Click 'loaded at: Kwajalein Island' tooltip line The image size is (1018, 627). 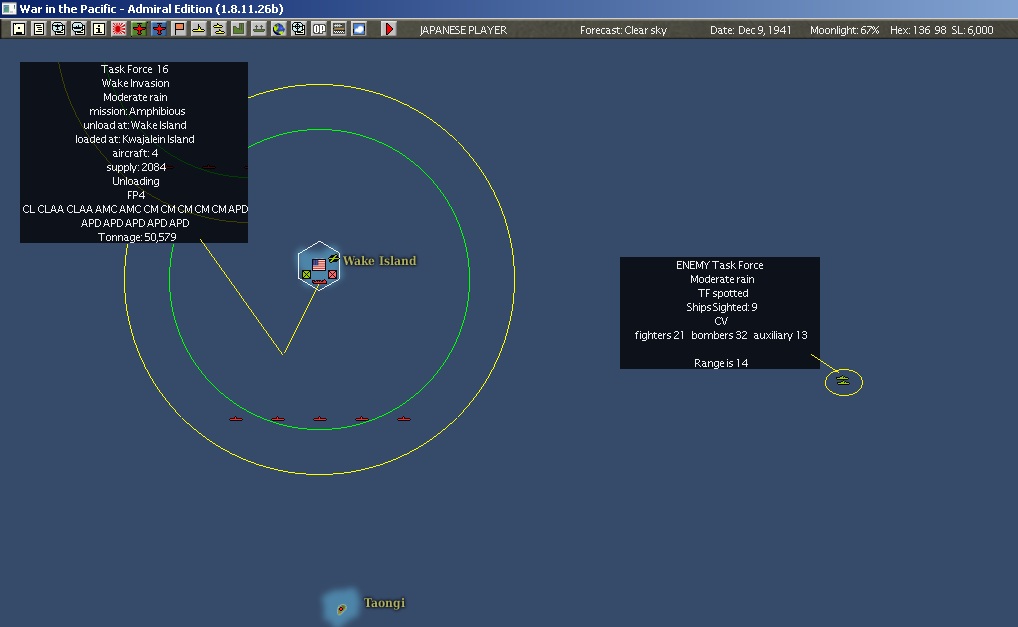tap(134, 139)
